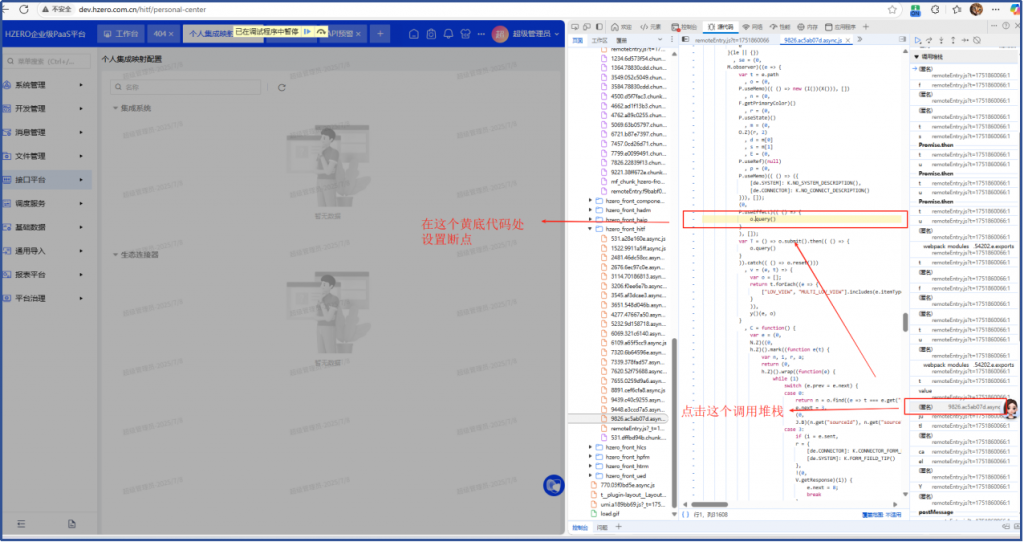Click deactivate breakpoints icon
Image resolution: width=1024 pixels, height=542 pixels.
click(977, 41)
